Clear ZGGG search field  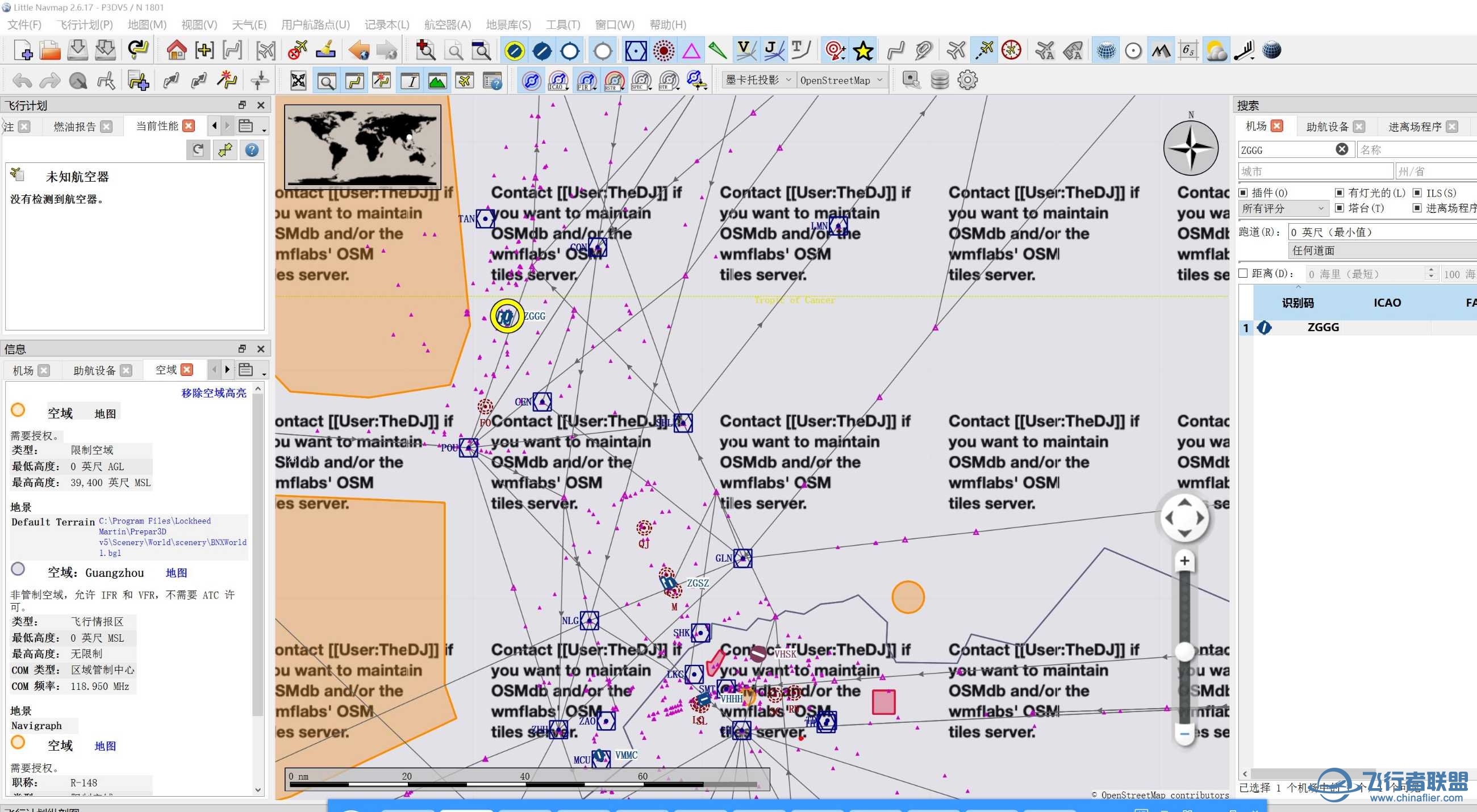[x=1342, y=149]
